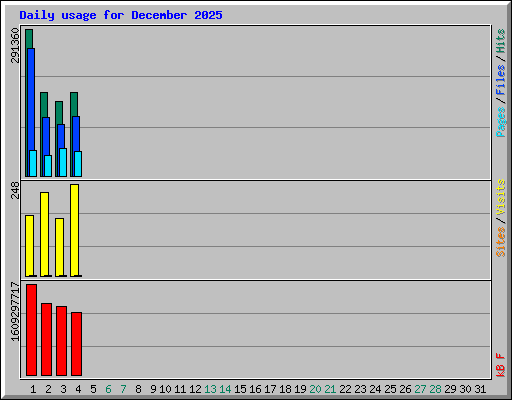Click the 248 visits axis value

click(x=15, y=190)
